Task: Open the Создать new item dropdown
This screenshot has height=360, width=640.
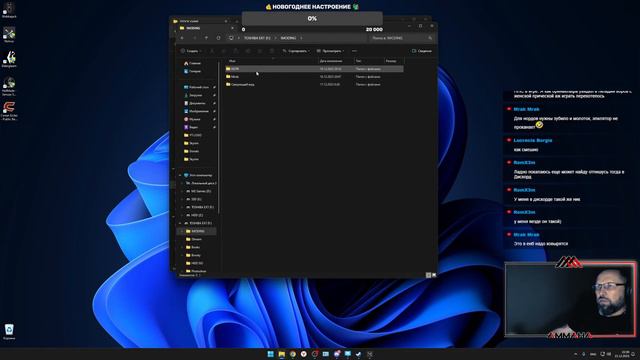Action: point(191,51)
